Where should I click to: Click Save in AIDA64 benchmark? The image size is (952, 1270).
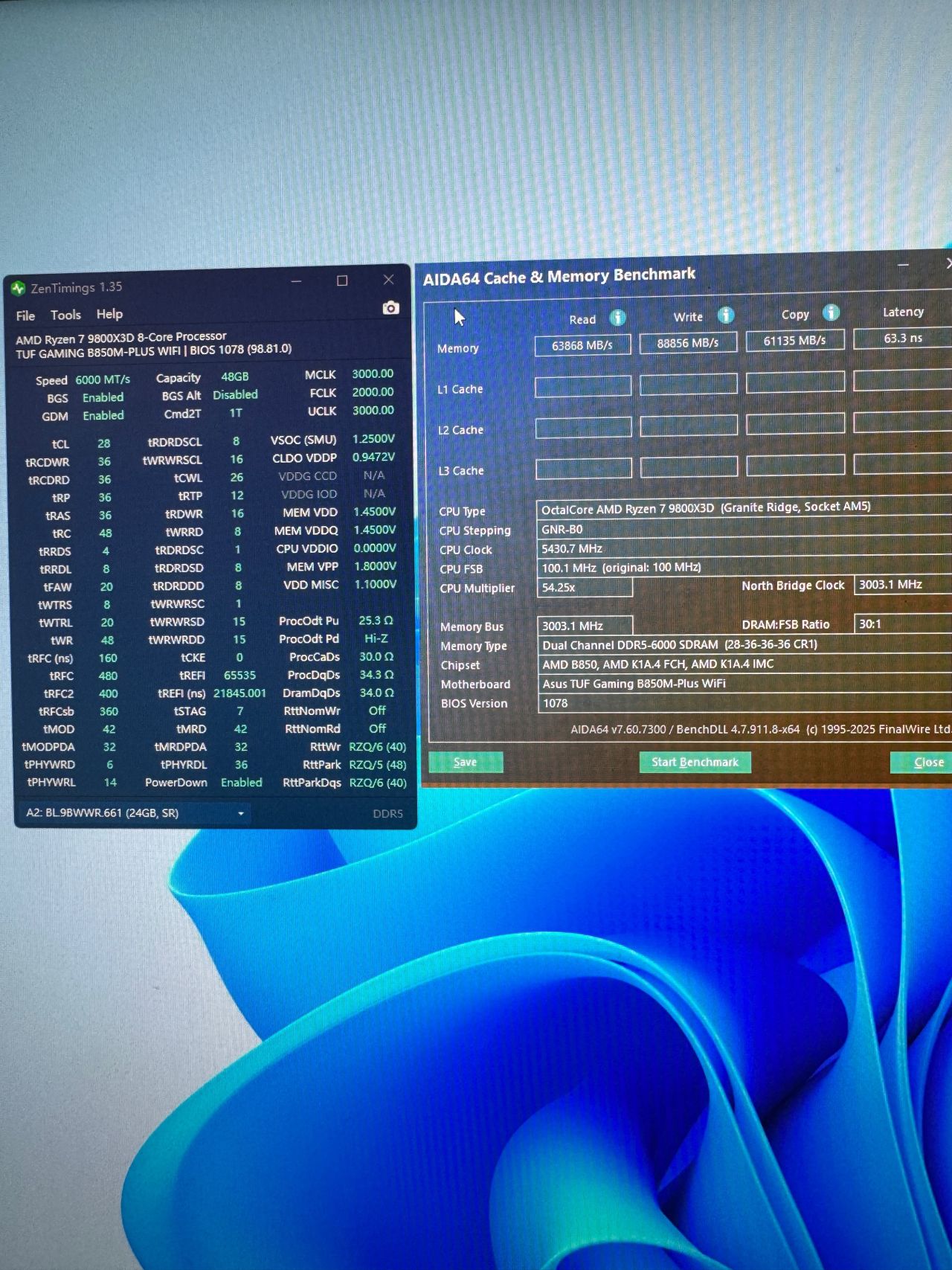point(466,762)
